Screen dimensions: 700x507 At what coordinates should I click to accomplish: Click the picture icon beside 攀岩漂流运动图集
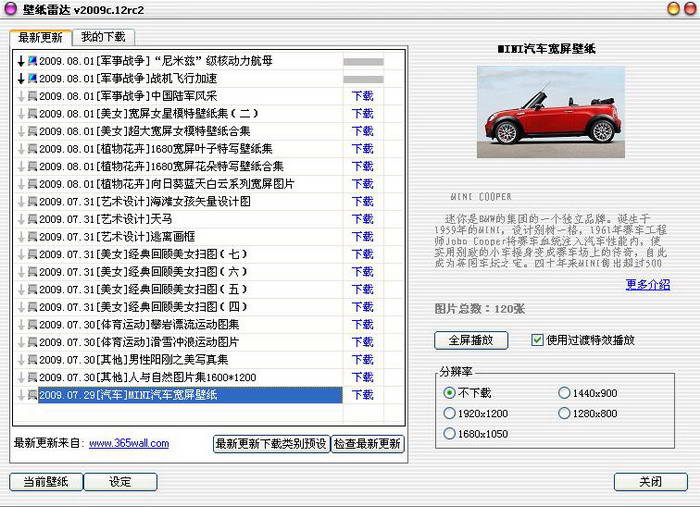point(33,324)
